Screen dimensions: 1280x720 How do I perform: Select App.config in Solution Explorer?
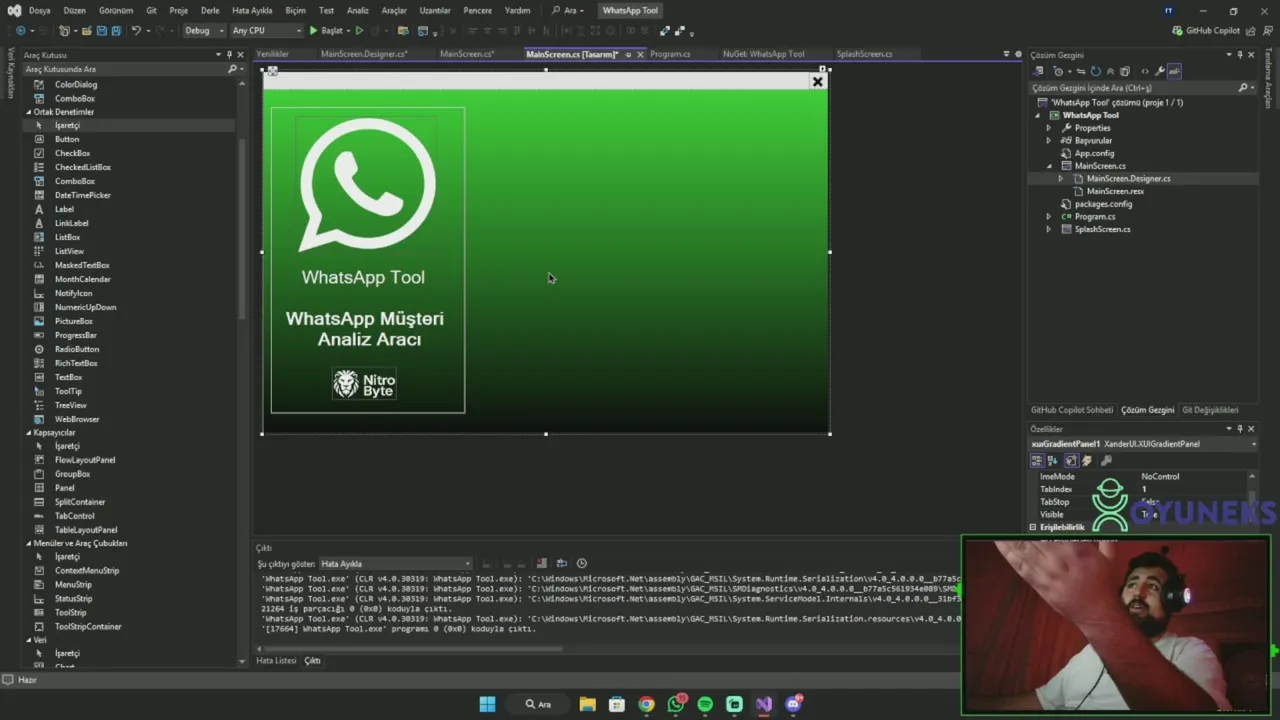point(1094,153)
